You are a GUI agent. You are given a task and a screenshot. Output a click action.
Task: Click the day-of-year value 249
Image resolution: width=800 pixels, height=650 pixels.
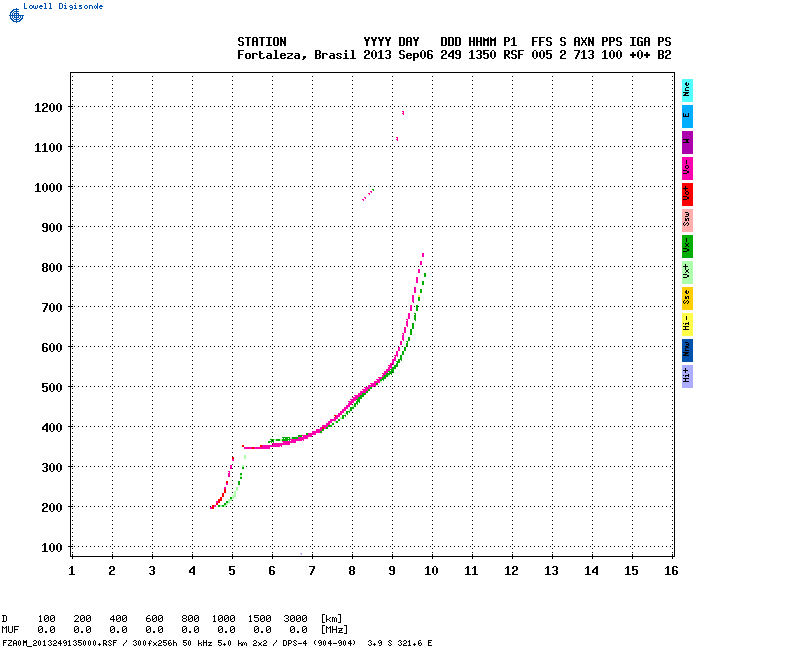pos(451,55)
